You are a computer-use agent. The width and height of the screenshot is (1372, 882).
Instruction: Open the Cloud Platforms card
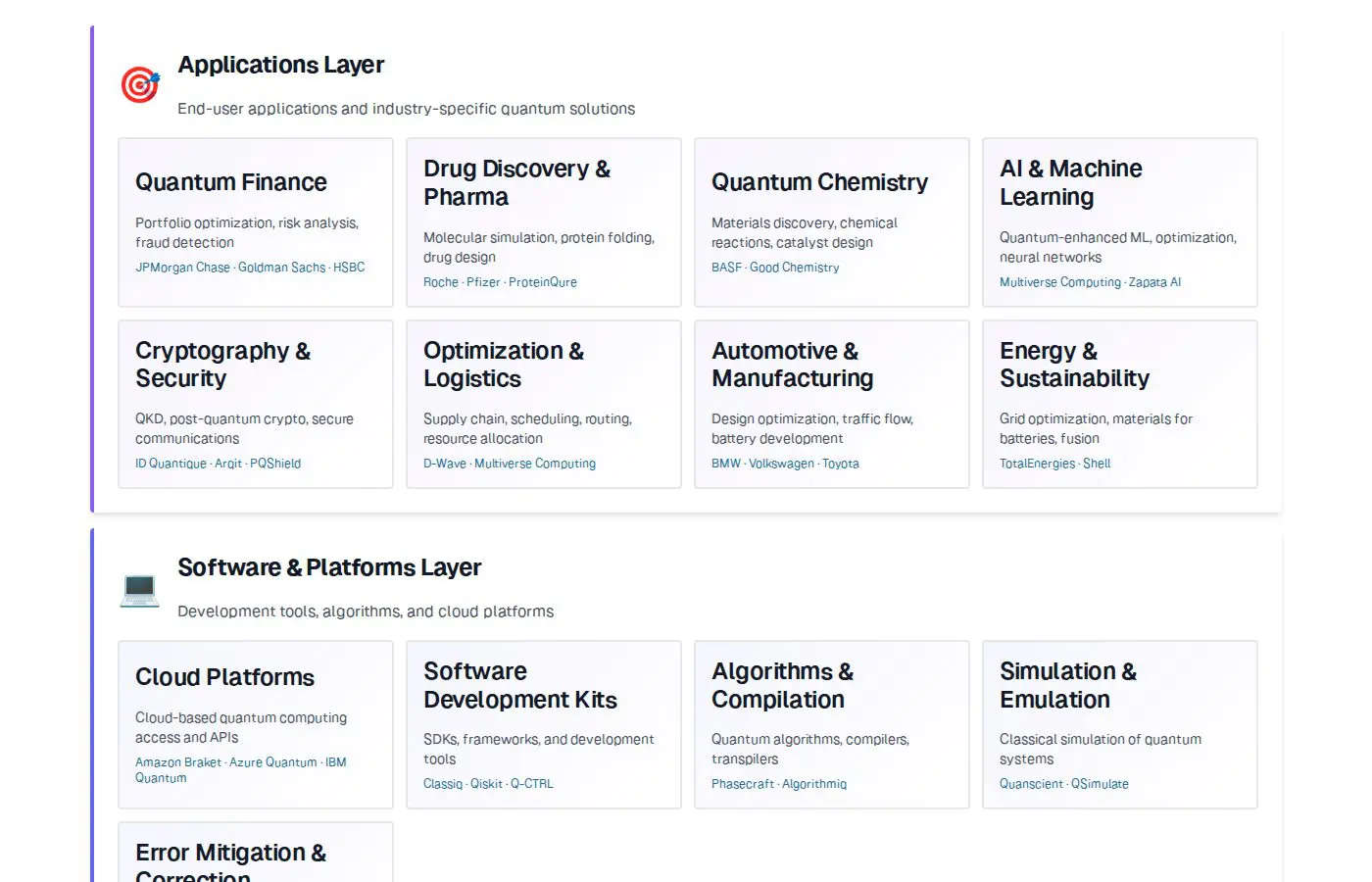click(x=256, y=725)
